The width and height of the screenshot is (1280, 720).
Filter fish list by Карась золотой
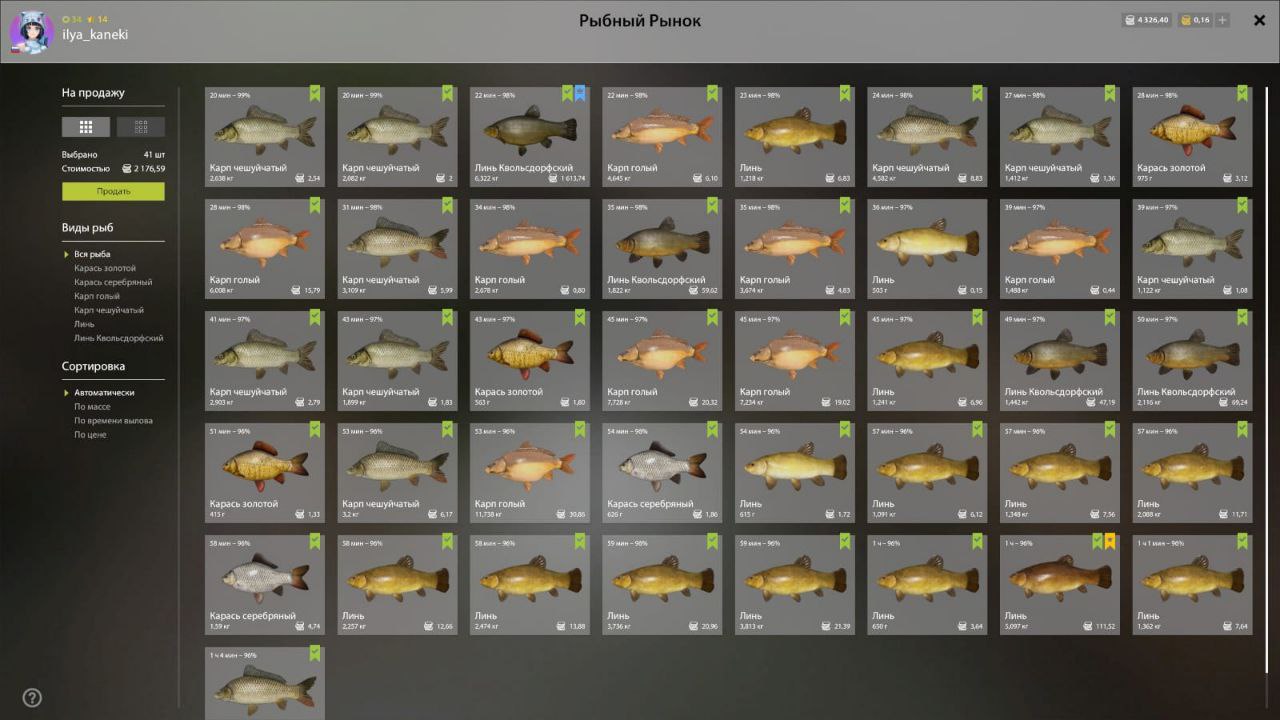[105, 268]
